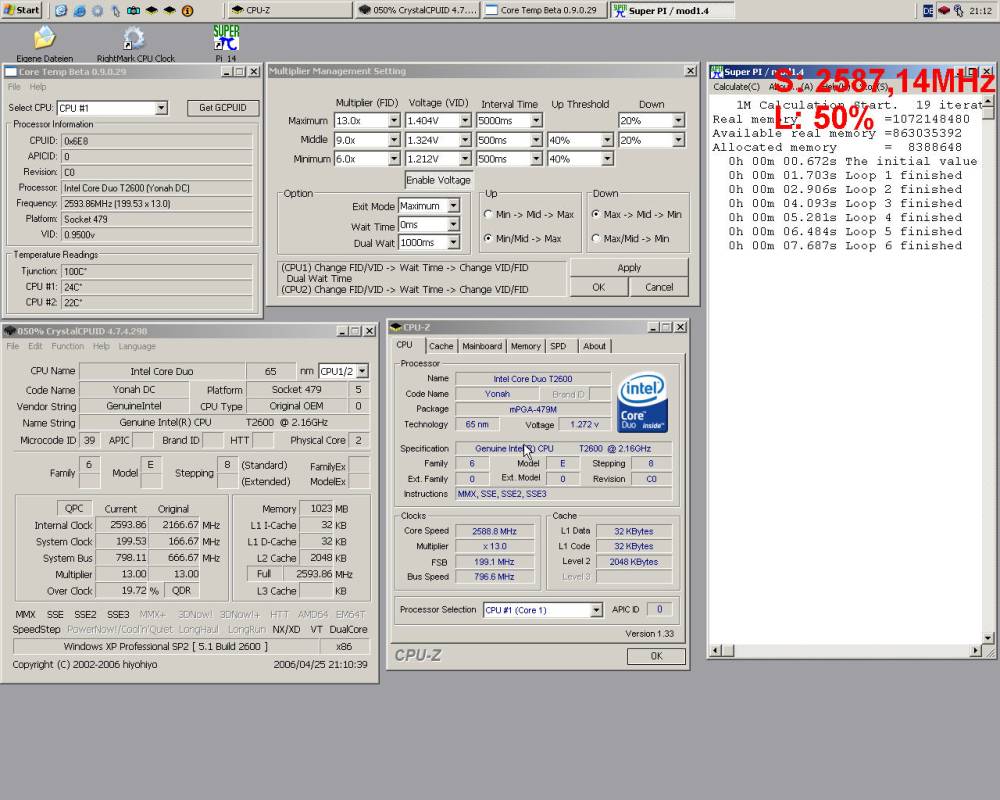The image size is (1000, 800).
Task: Click the Super PI horizontal scrollbar left arrow
Action: pos(716,651)
